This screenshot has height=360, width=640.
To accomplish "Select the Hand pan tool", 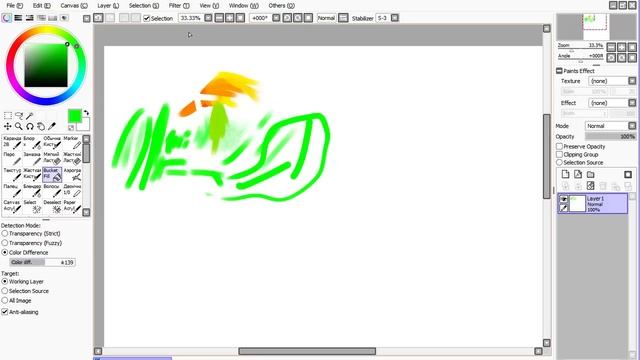I will 41,127.
